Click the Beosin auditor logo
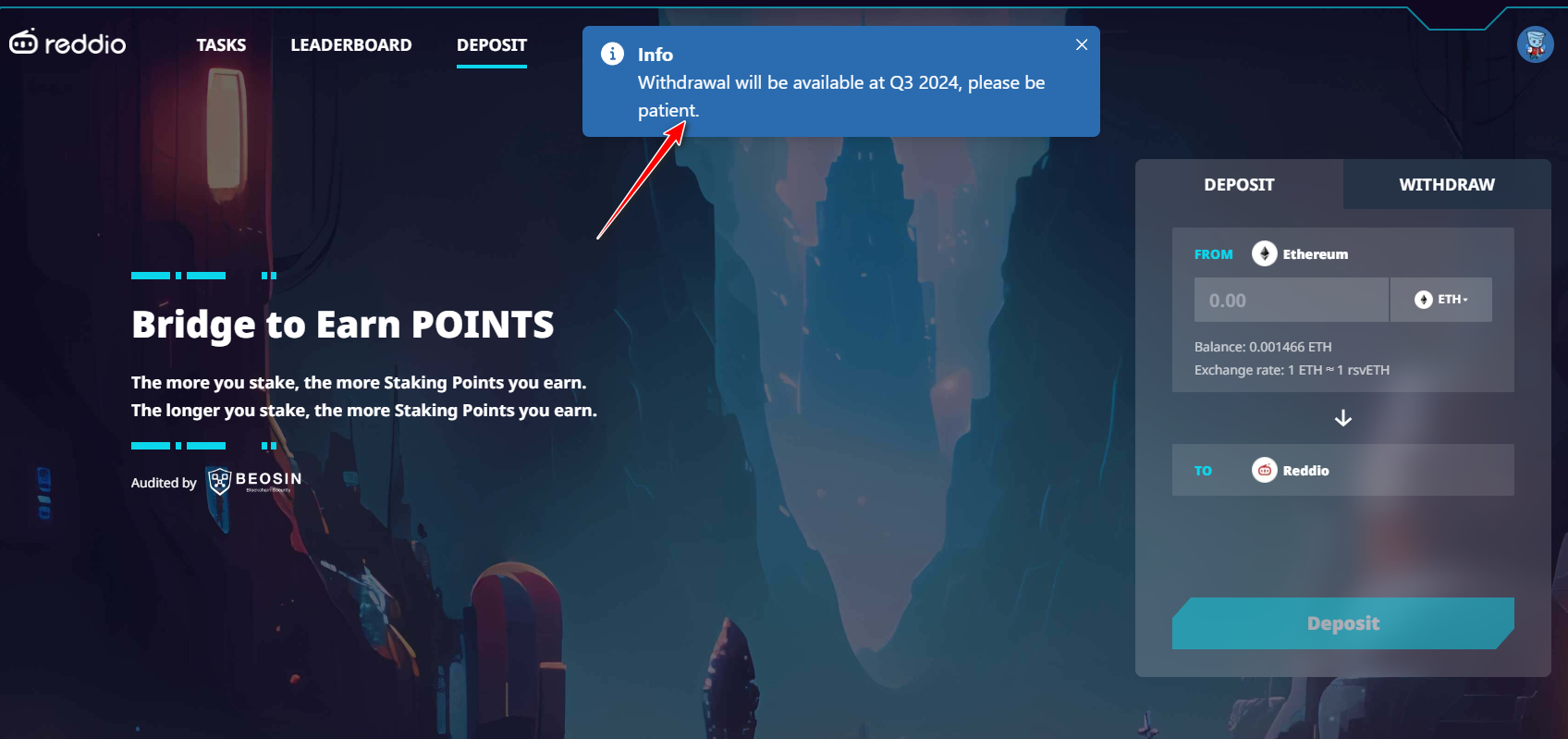 254,481
